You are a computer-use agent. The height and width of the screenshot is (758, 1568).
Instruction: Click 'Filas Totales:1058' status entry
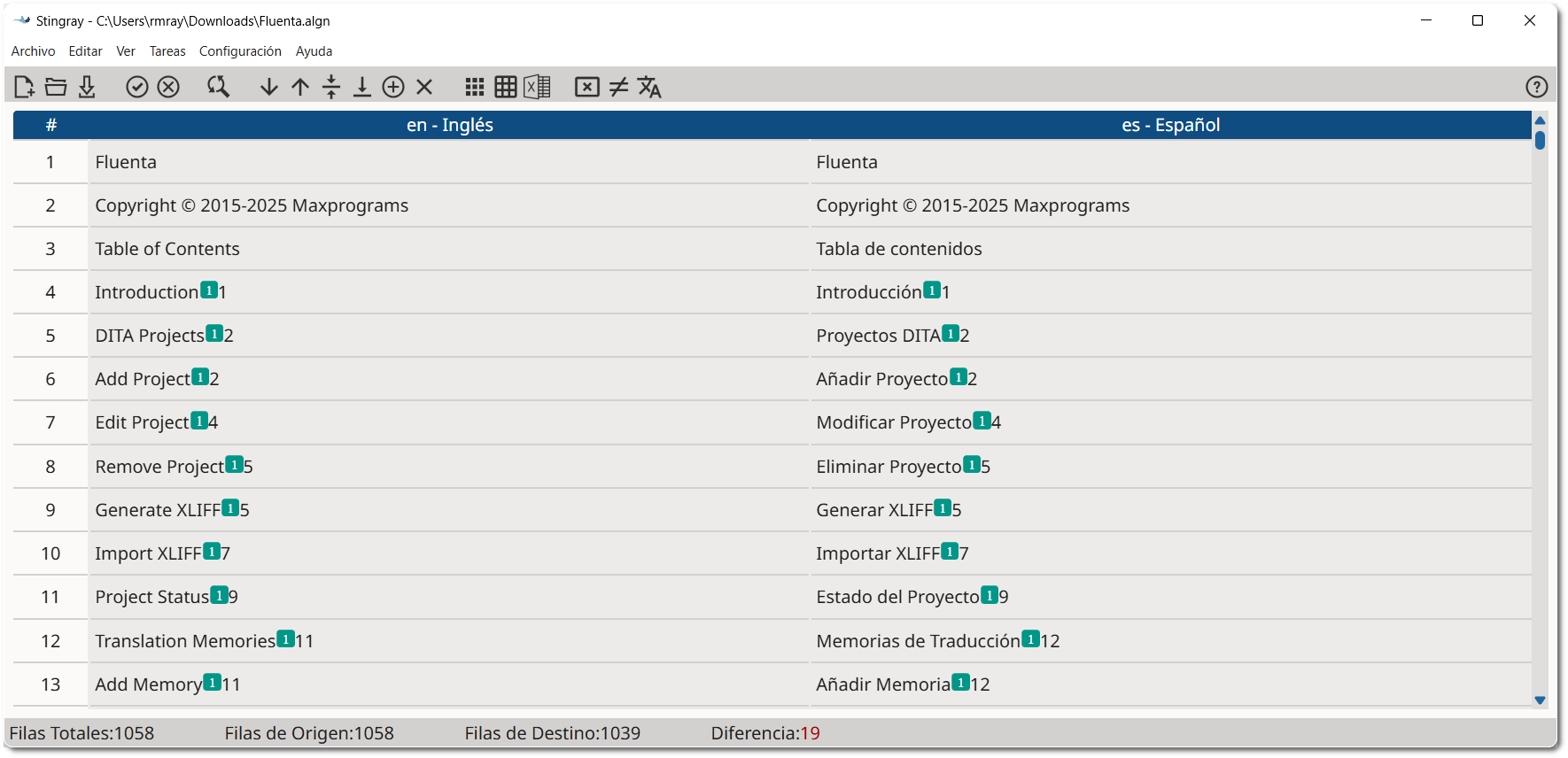tap(82, 733)
